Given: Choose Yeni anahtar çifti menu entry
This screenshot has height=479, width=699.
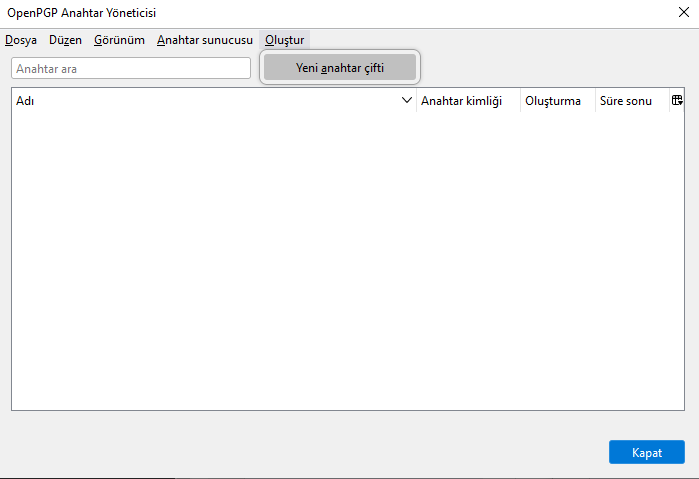Looking at the screenshot, I should tap(340, 68).
